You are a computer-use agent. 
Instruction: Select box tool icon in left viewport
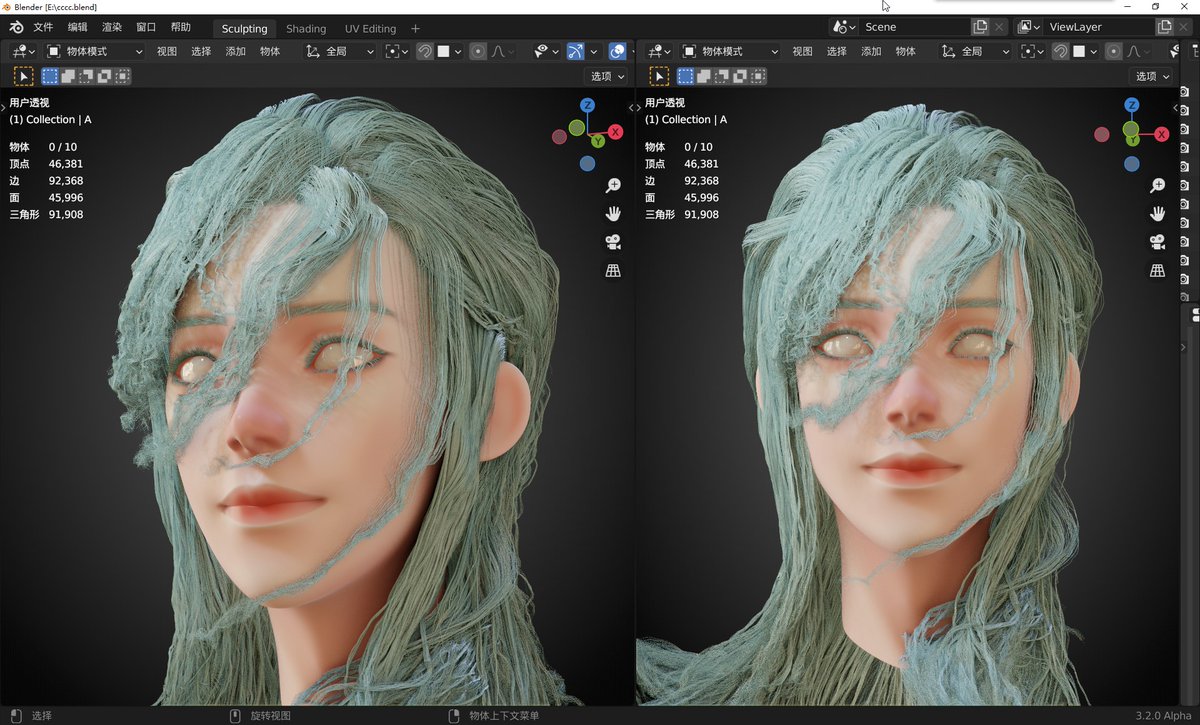[x=23, y=75]
